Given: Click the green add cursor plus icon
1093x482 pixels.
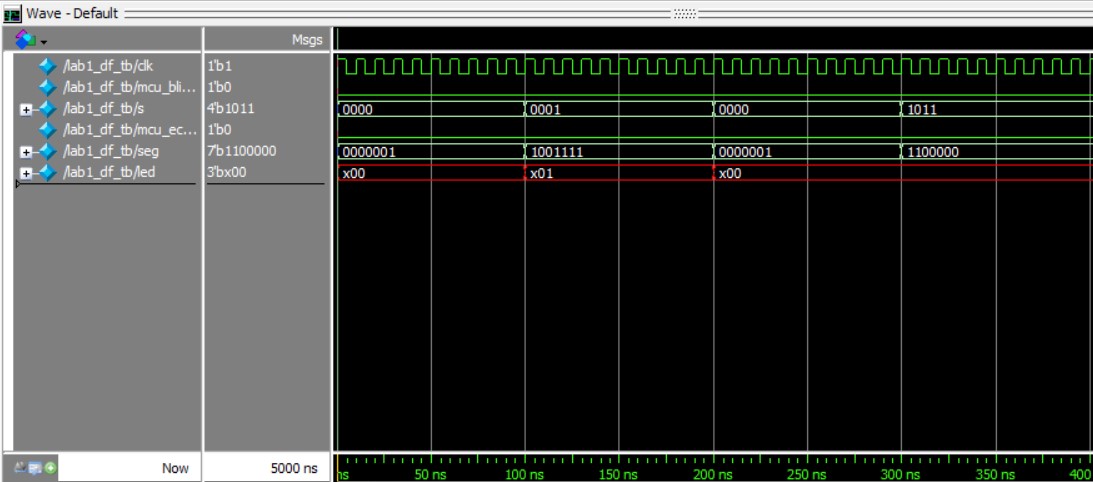Looking at the screenshot, I should coord(51,468).
